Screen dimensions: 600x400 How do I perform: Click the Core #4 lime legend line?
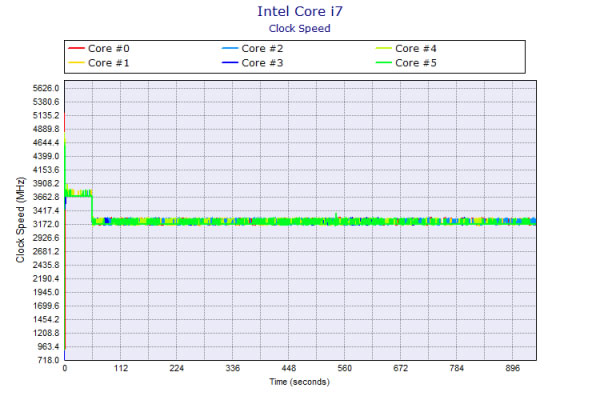point(383,48)
